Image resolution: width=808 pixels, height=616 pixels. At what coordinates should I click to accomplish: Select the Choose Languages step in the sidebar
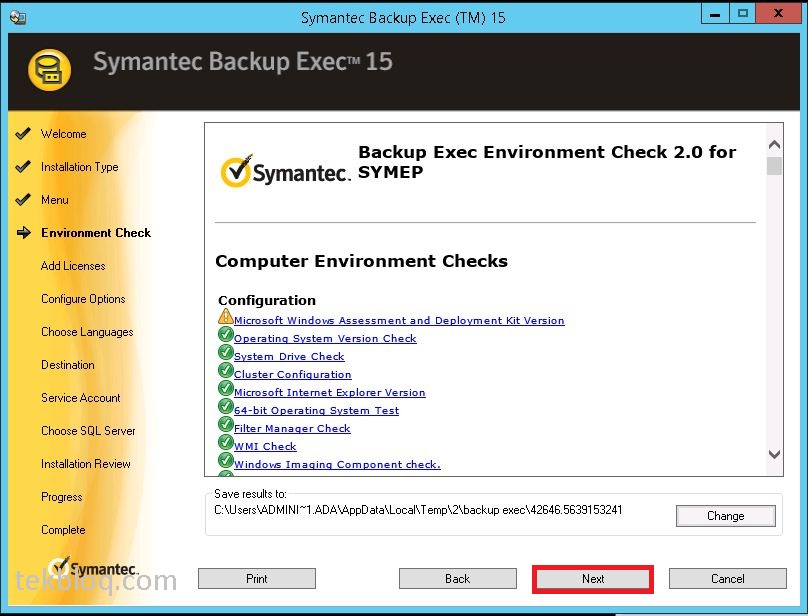(x=87, y=332)
